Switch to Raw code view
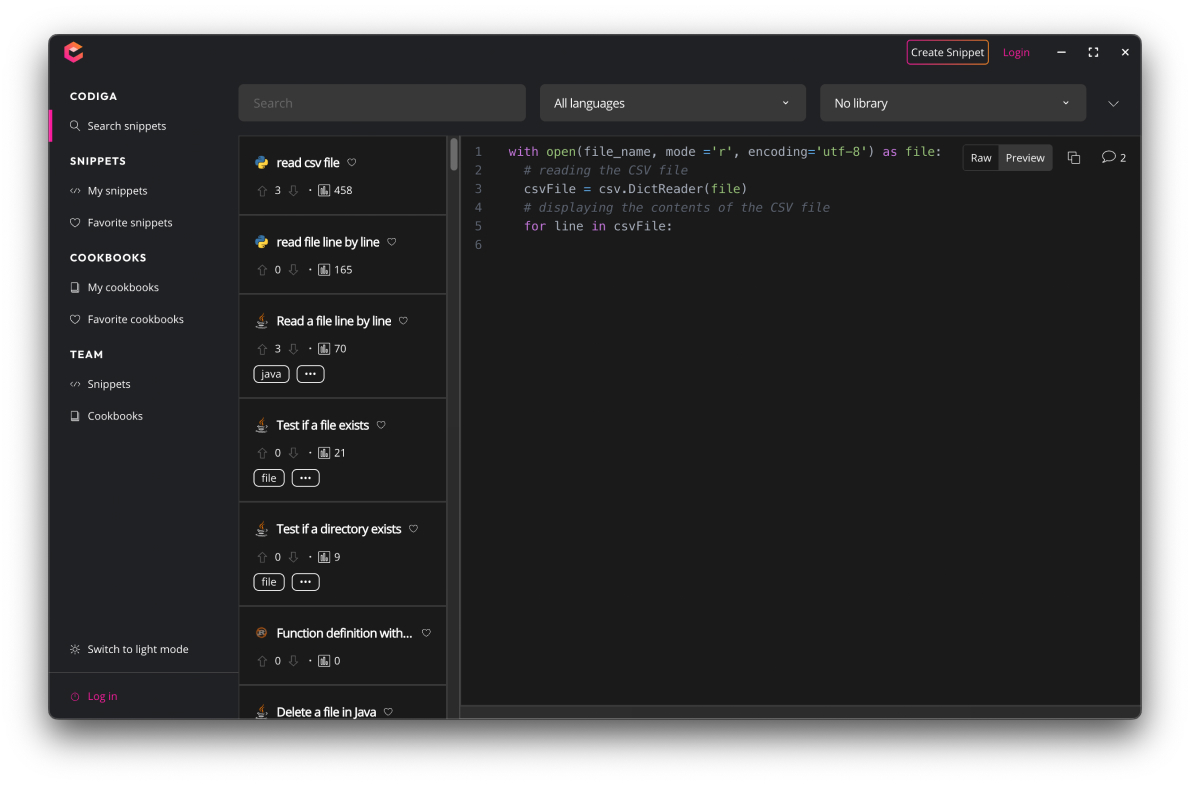Viewport: 1190px width, 785px height. coord(981,158)
